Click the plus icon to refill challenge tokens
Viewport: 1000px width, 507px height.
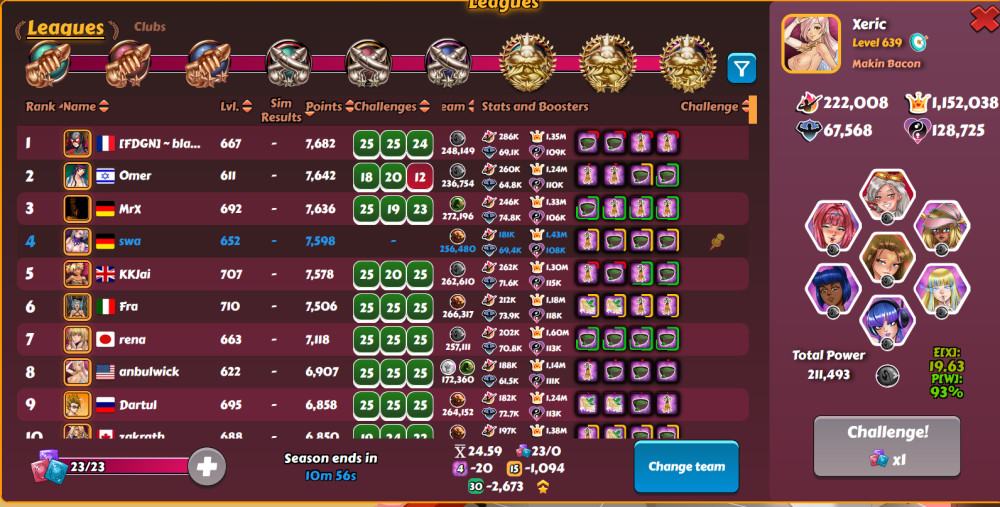point(207,466)
